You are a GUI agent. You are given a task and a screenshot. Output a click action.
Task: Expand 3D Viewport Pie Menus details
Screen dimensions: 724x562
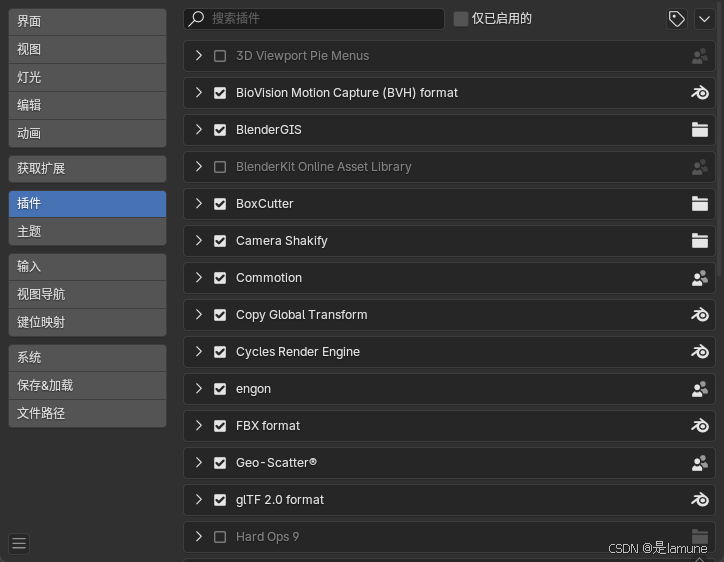tap(199, 56)
